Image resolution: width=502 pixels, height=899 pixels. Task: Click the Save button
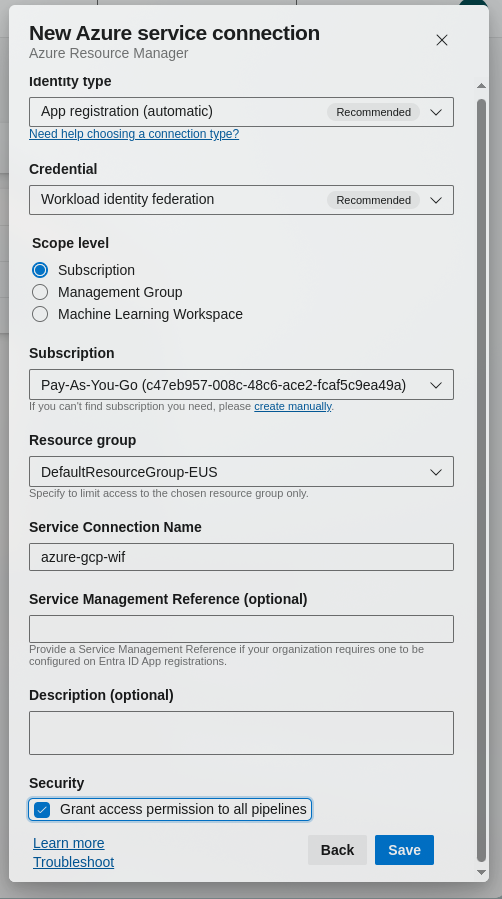coord(405,850)
